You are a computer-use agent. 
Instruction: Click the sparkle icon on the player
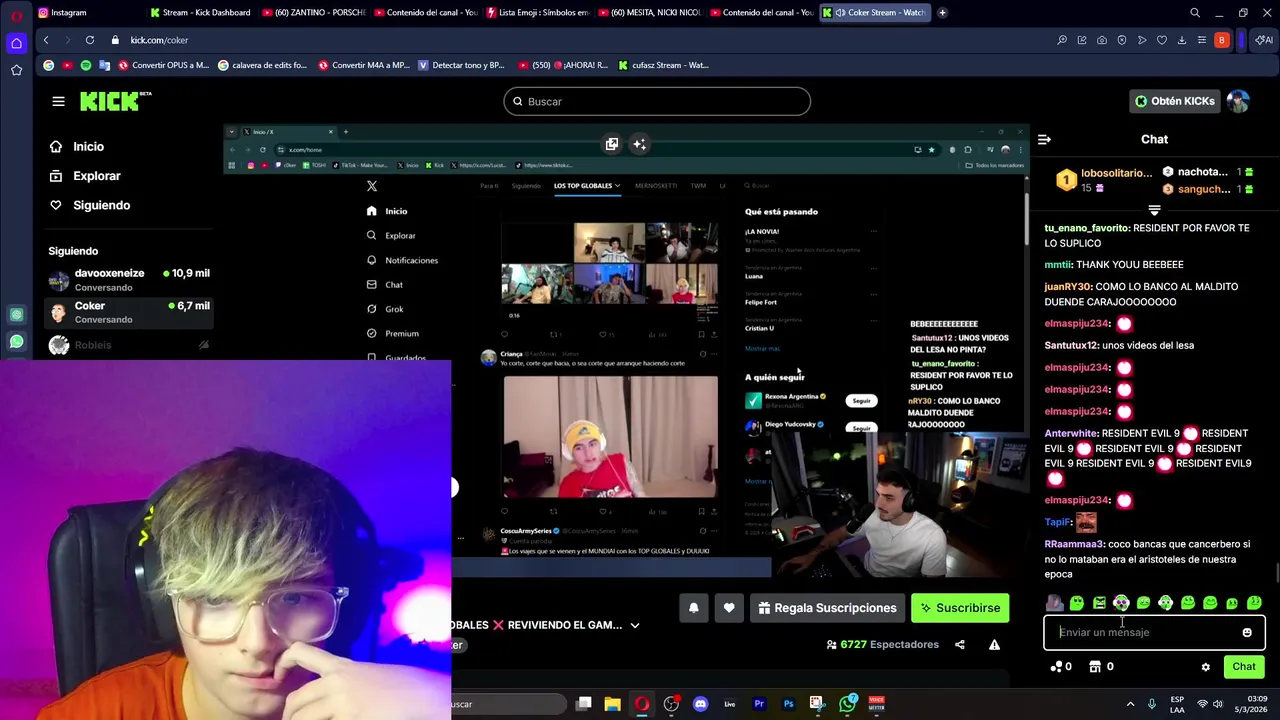pyautogui.click(x=640, y=144)
